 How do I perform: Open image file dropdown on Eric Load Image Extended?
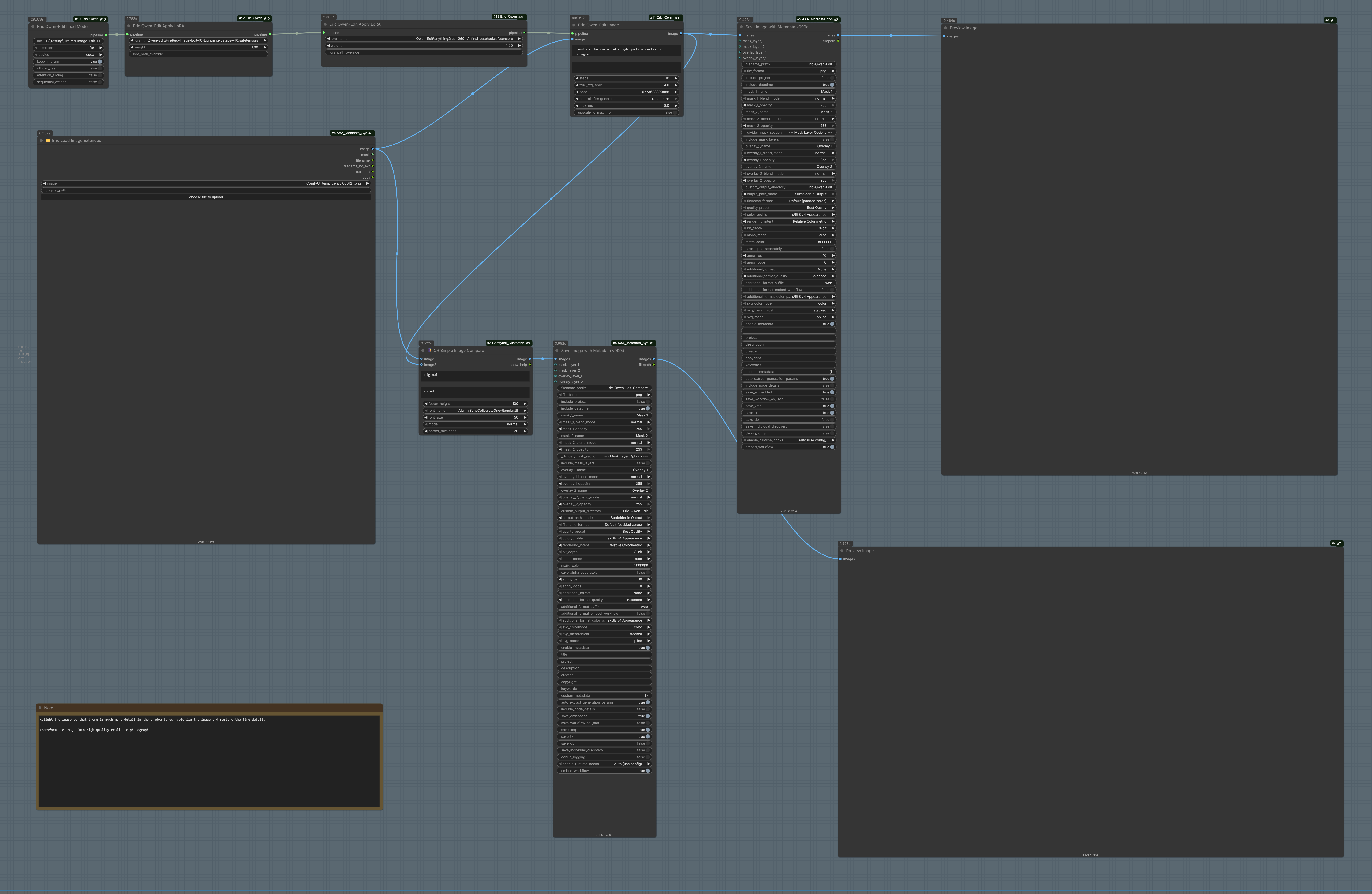206,183
